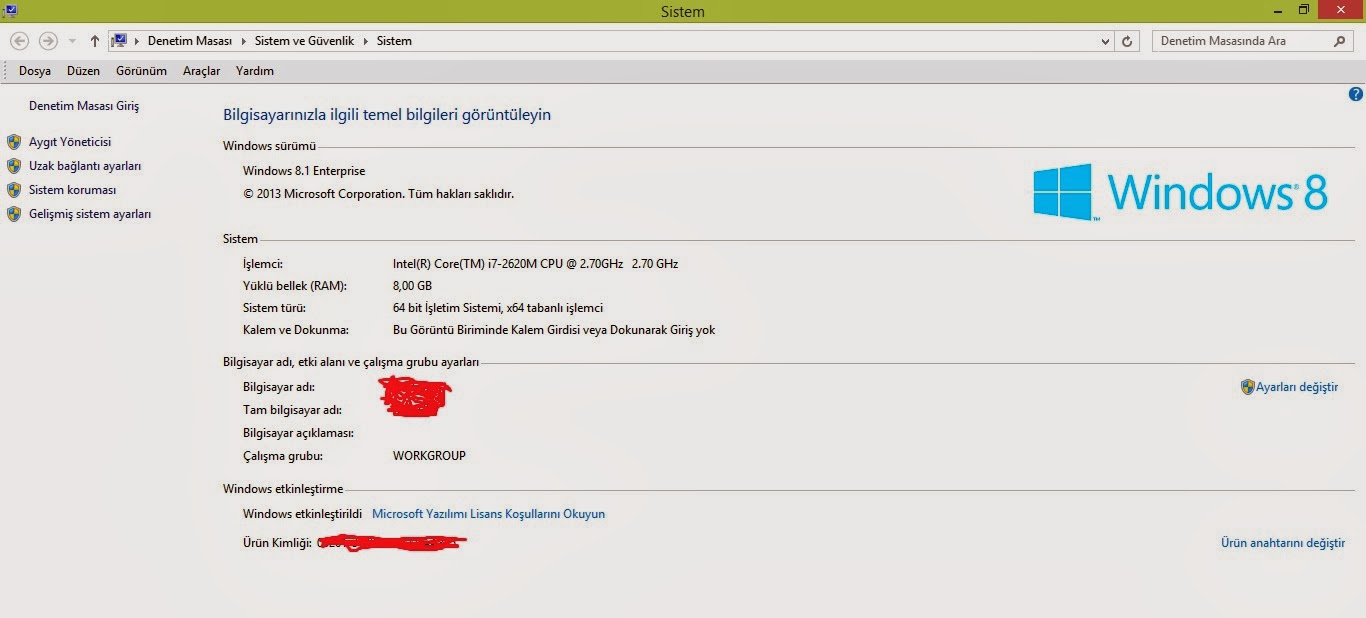Select the Windows 8.1 Enterprise text
Image resolution: width=1366 pixels, height=618 pixels.
pos(304,171)
